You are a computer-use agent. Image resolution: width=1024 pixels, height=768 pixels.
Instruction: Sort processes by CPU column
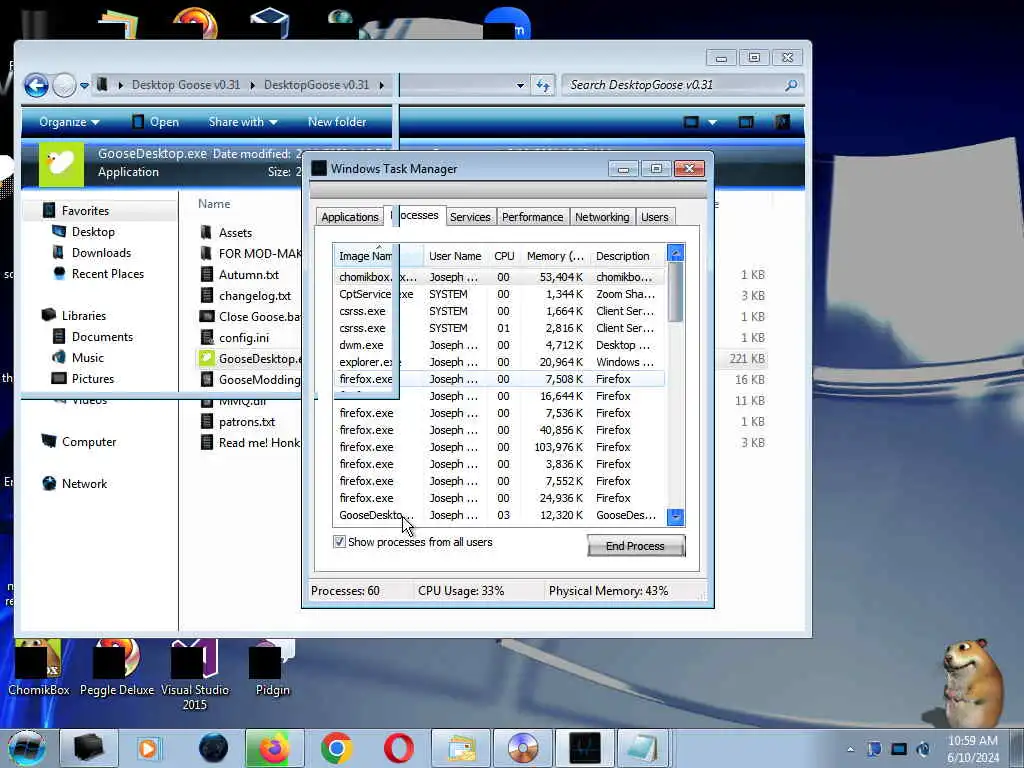pos(504,256)
